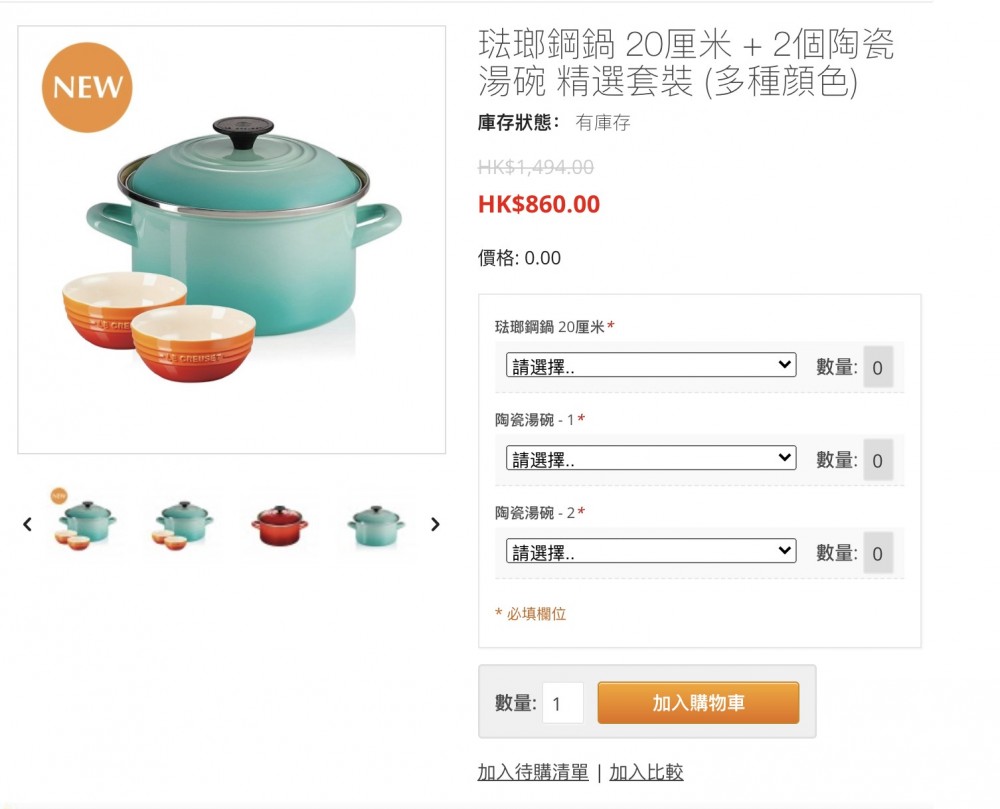Click the cart quantity input showing 1
The image size is (1000, 809).
pos(562,703)
